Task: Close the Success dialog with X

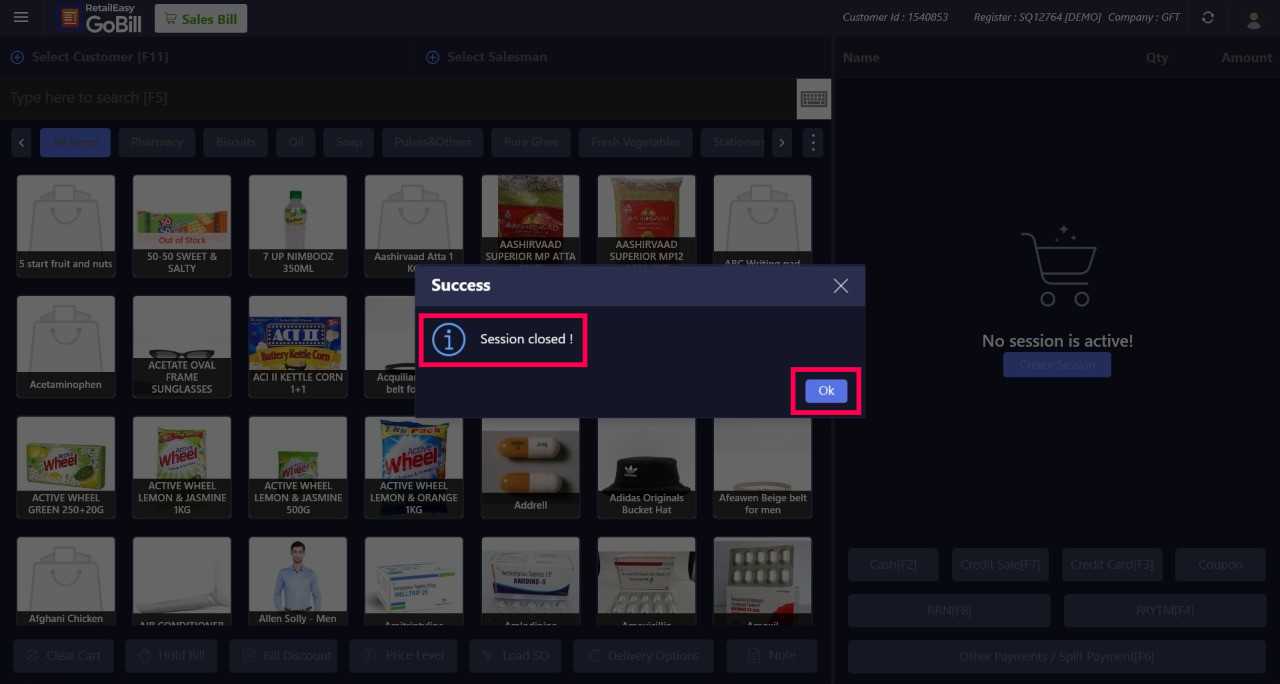Action: point(841,286)
